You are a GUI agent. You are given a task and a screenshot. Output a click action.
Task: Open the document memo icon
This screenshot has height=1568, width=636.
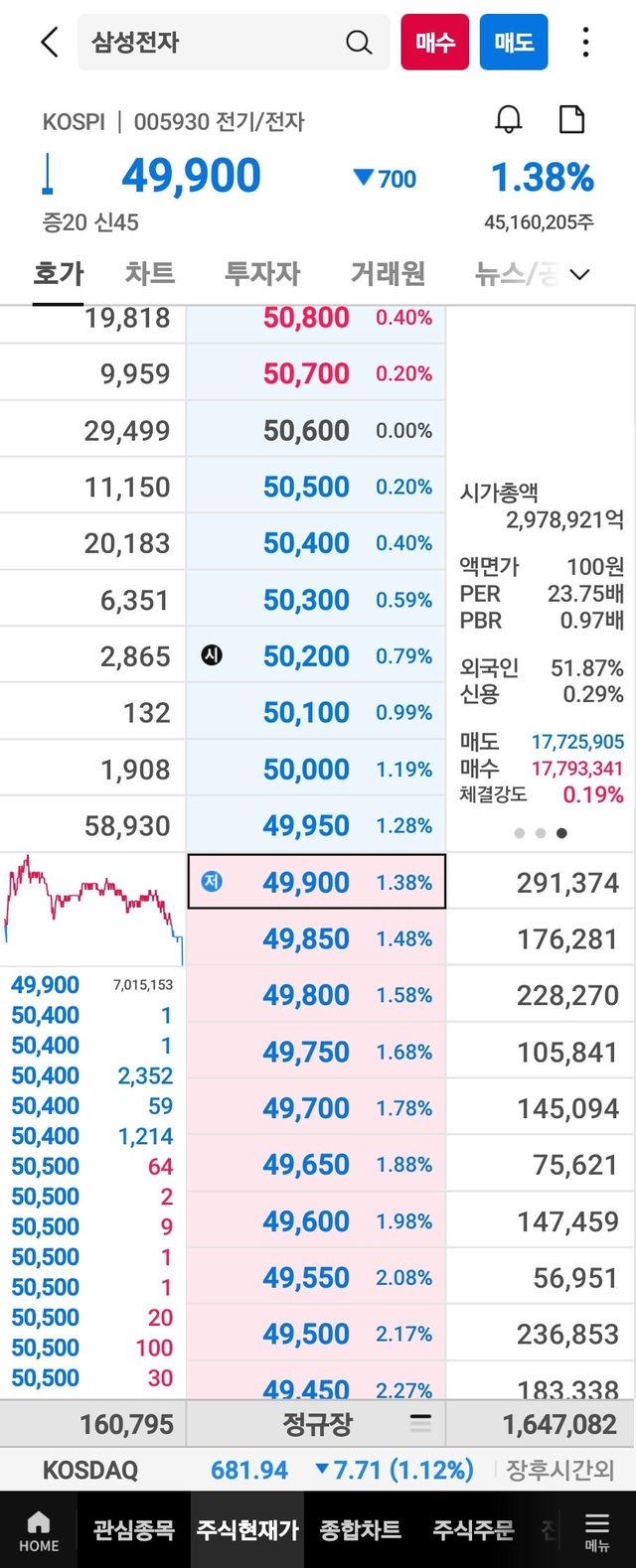pyautogui.click(x=571, y=120)
